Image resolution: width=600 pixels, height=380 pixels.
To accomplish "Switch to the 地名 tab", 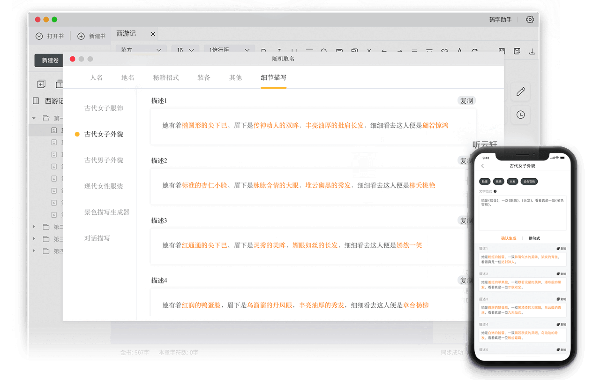I will click(128, 78).
